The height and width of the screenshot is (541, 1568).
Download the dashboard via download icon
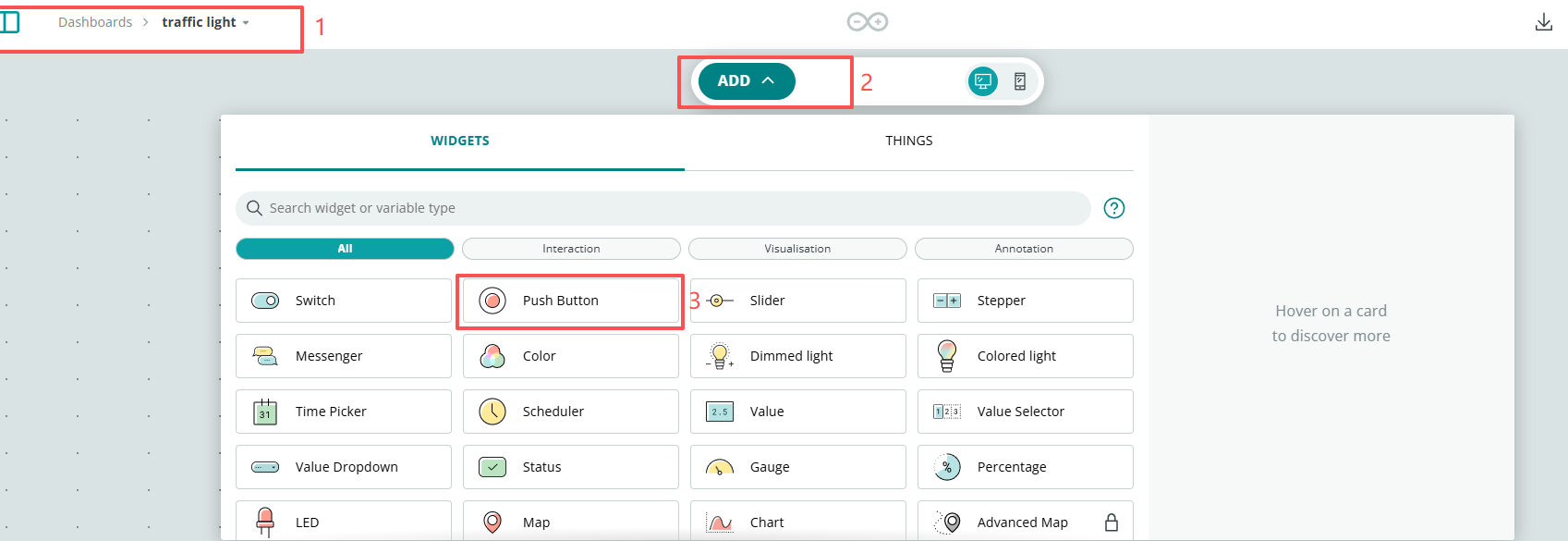tap(1543, 22)
